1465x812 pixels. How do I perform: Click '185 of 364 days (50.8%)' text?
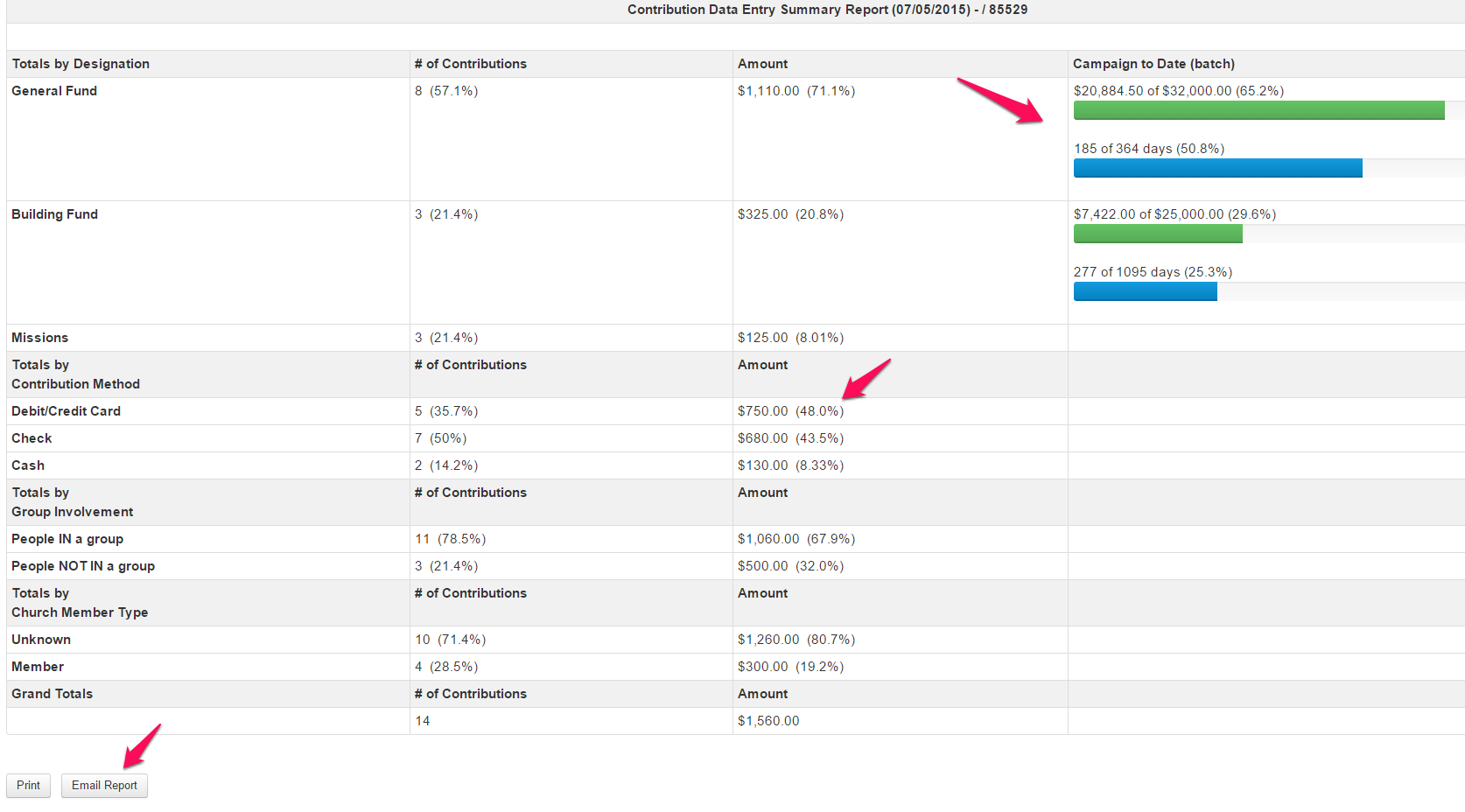[1149, 149]
